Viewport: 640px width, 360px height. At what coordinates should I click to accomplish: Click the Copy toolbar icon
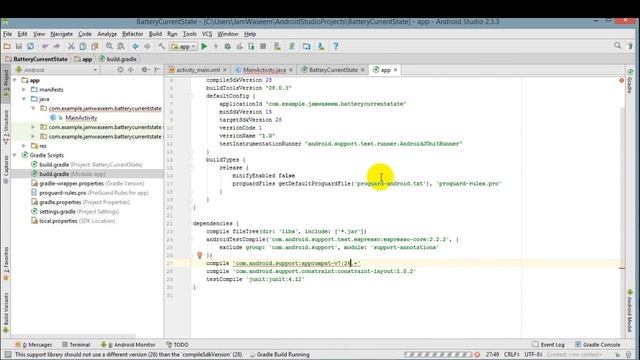(83, 47)
